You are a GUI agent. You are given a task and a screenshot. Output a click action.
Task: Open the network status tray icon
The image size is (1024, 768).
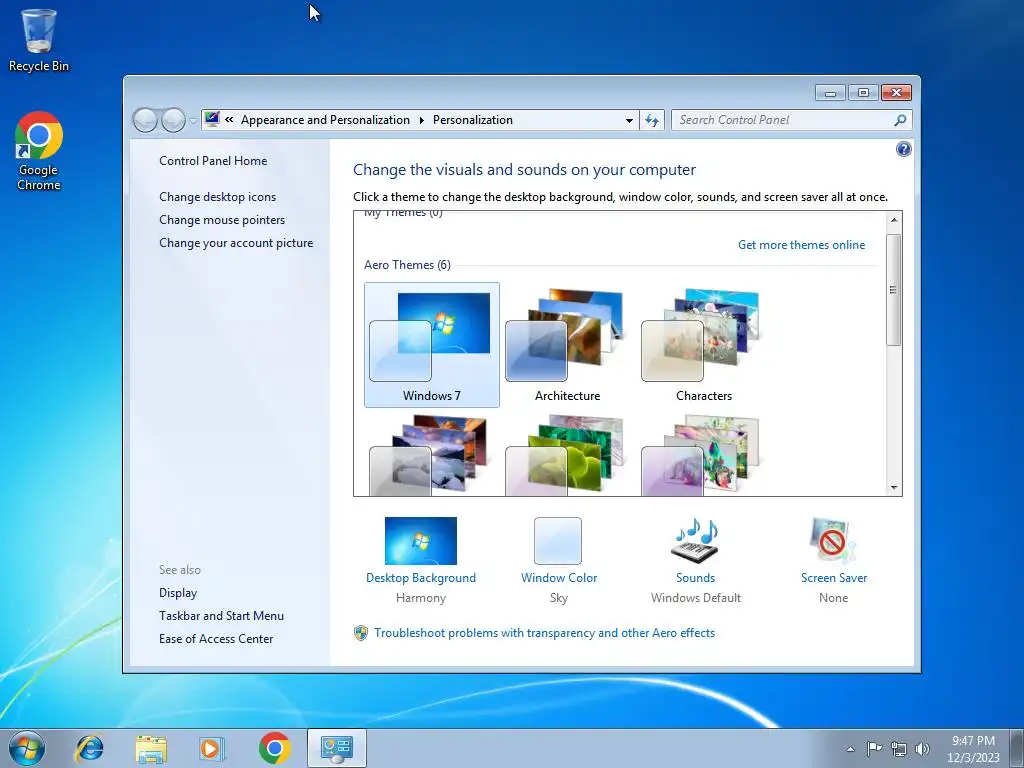coord(899,749)
